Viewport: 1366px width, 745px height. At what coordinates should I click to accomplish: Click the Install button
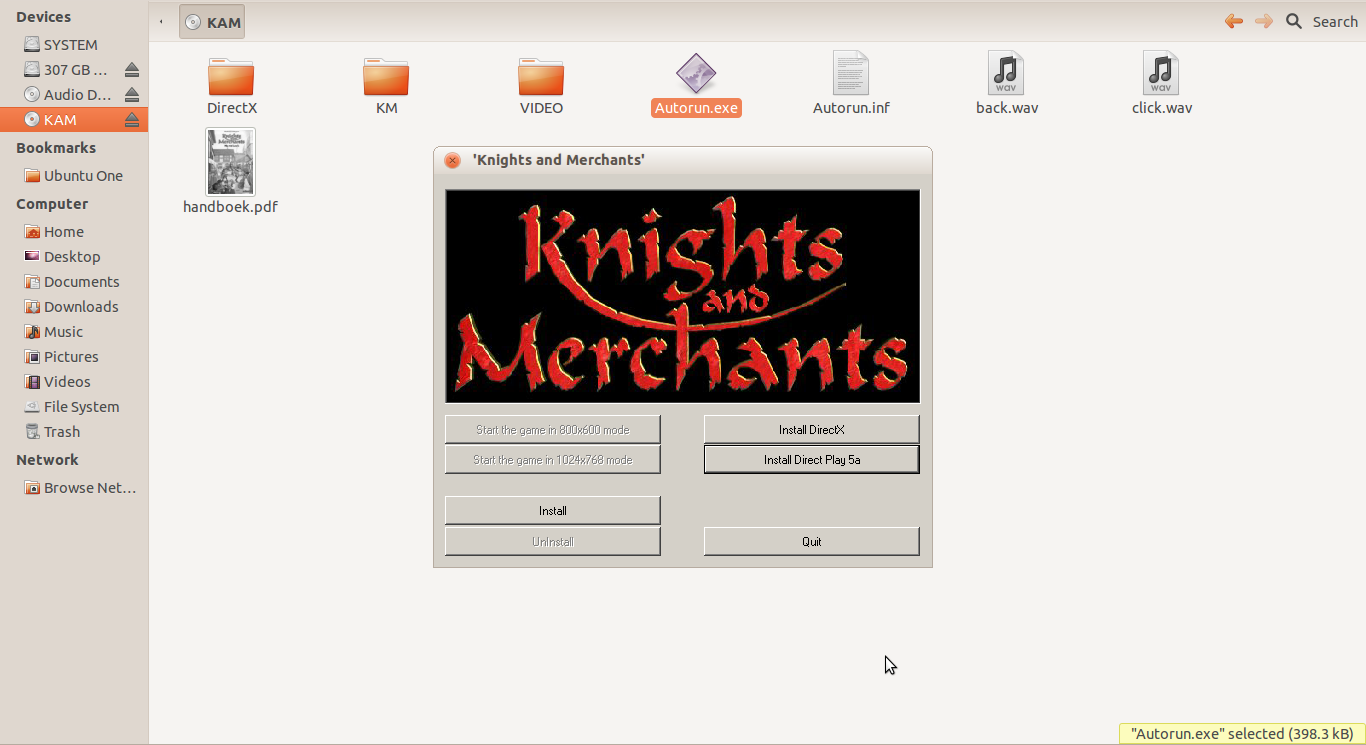pyautogui.click(x=552, y=511)
